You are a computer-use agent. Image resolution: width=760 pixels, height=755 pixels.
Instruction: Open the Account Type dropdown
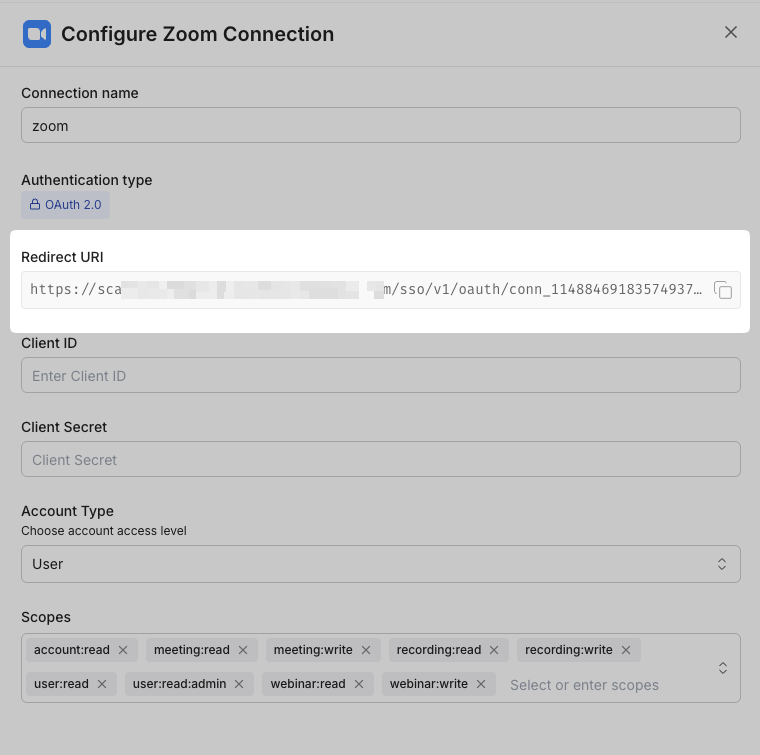click(x=380, y=564)
